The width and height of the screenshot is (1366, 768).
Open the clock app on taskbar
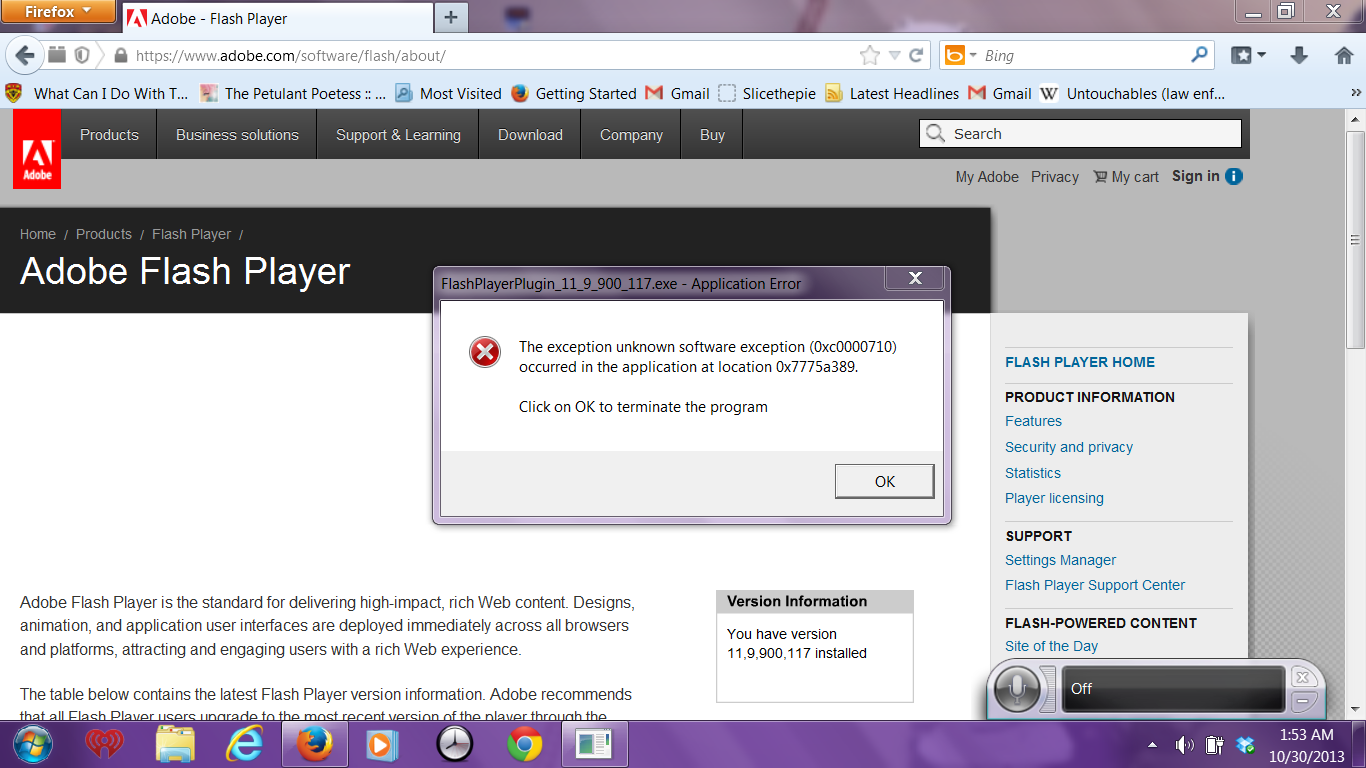(454, 744)
